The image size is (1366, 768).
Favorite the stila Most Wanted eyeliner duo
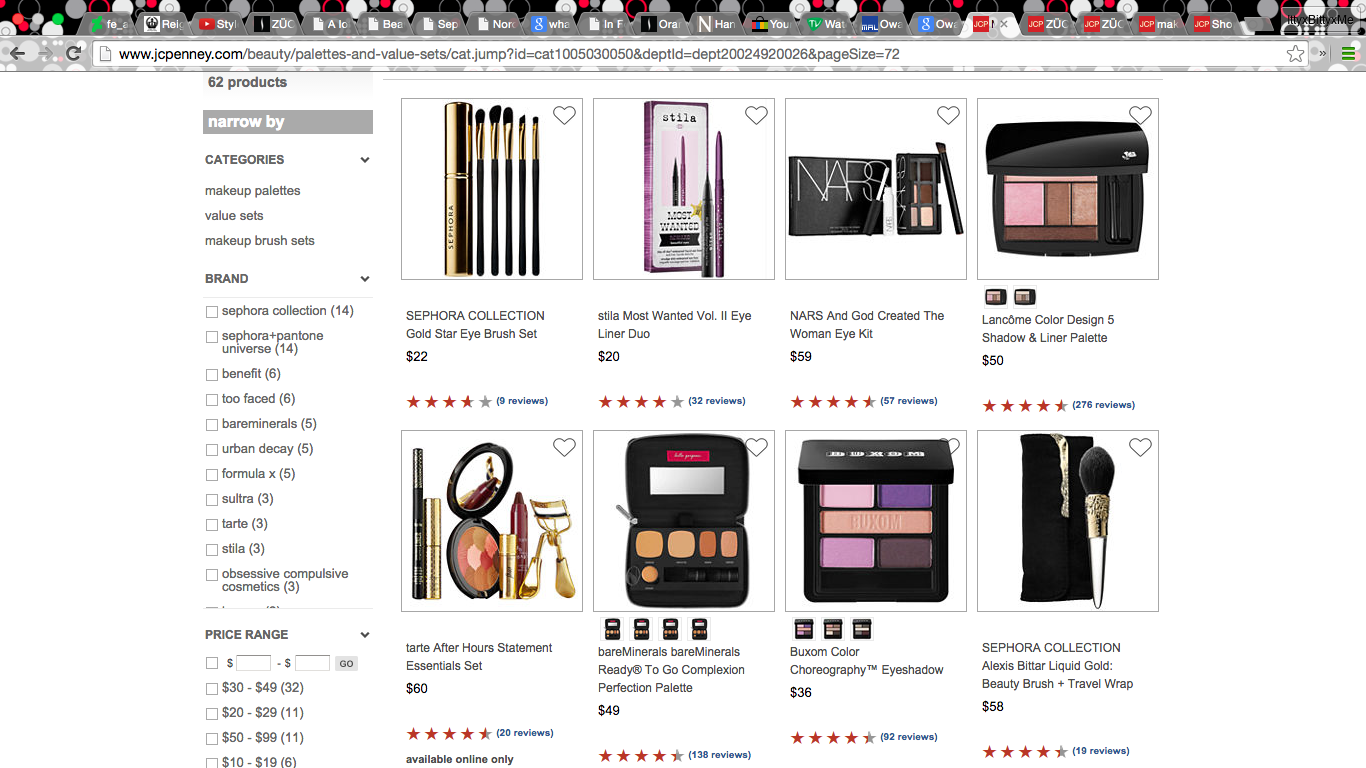[x=756, y=115]
